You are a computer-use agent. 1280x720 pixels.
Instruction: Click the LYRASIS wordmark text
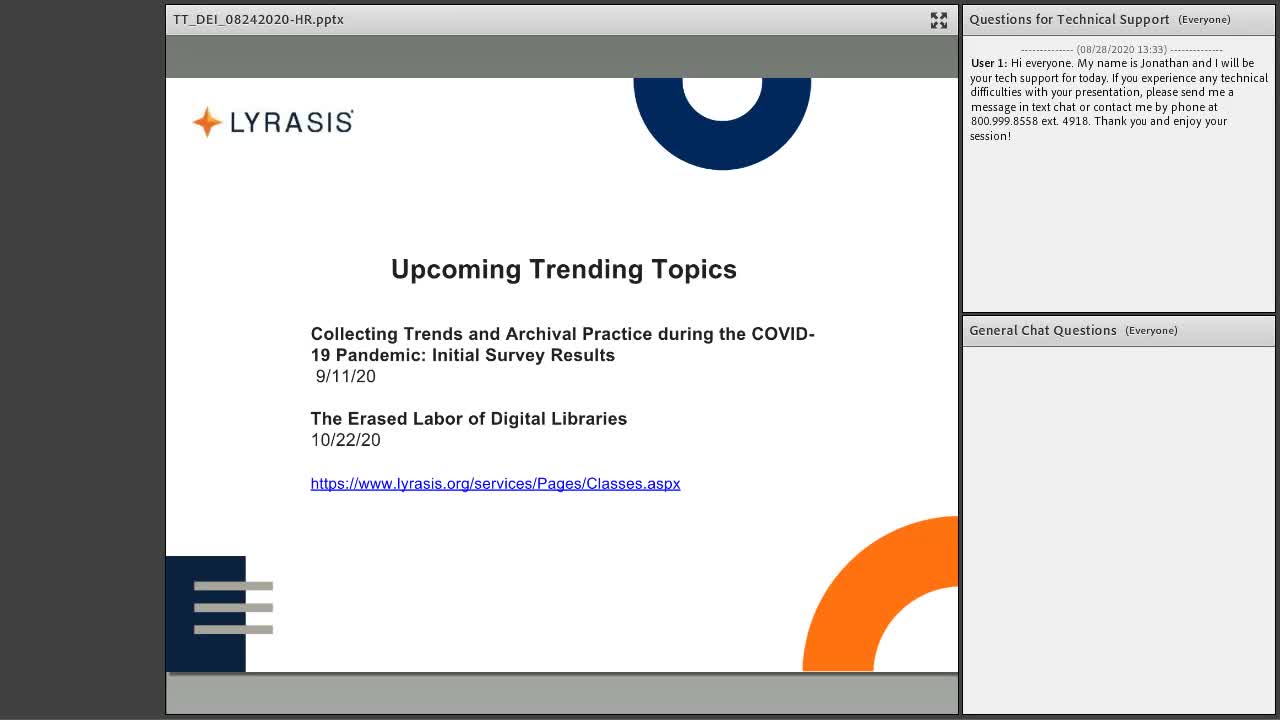(x=291, y=122)
